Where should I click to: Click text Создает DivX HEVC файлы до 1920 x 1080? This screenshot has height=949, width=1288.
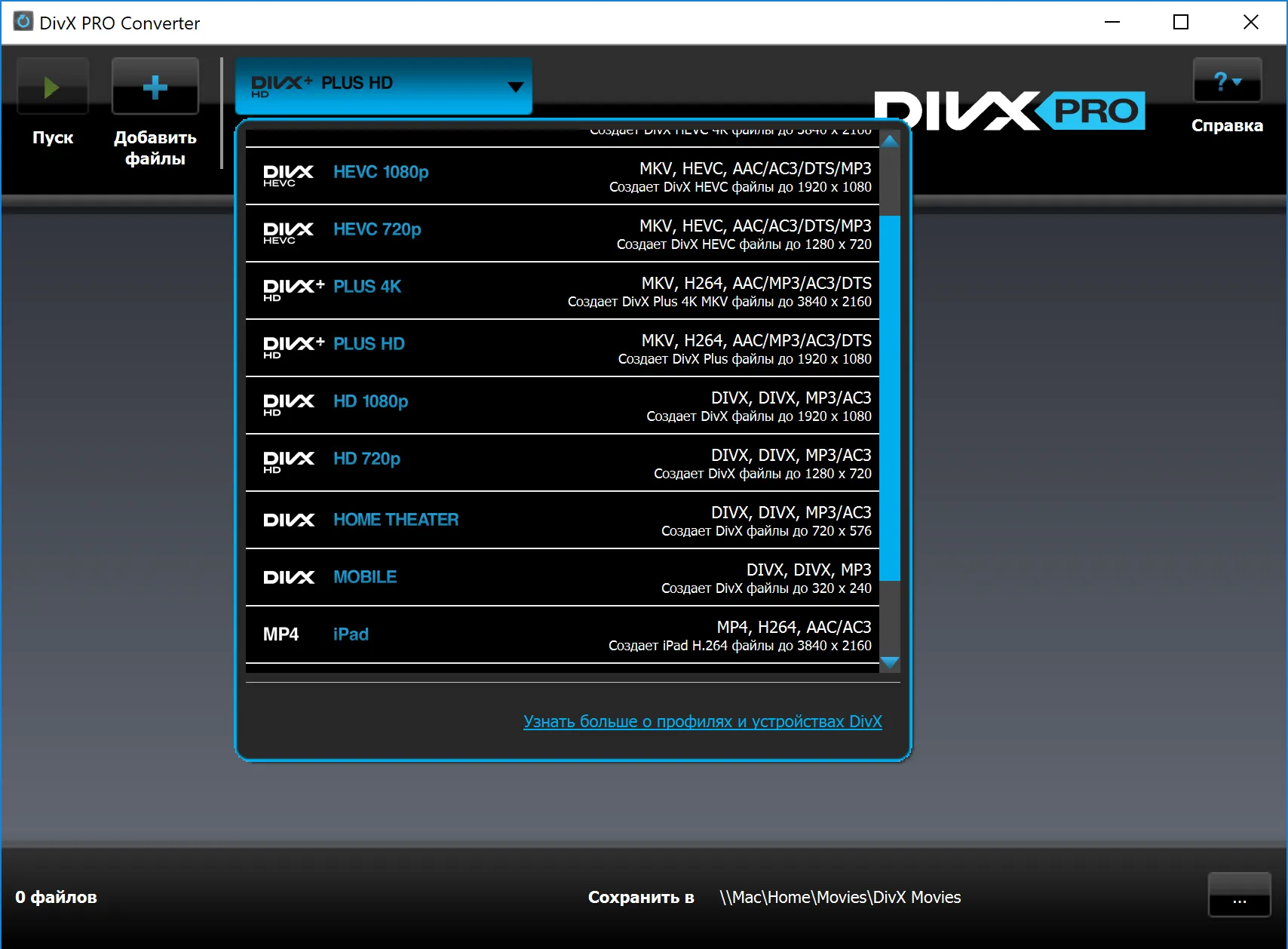[741, 187]
